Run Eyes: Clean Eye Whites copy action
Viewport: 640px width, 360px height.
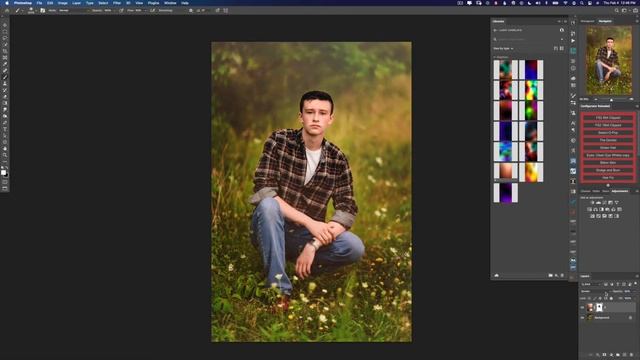coord(608,155)
